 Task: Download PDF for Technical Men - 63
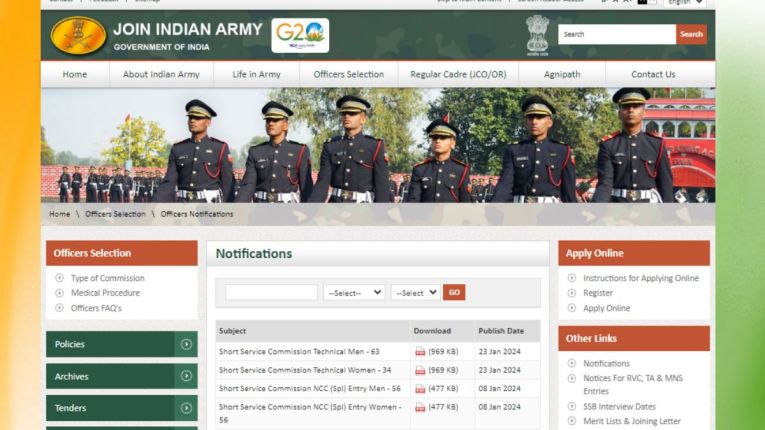tap(420, 351)
